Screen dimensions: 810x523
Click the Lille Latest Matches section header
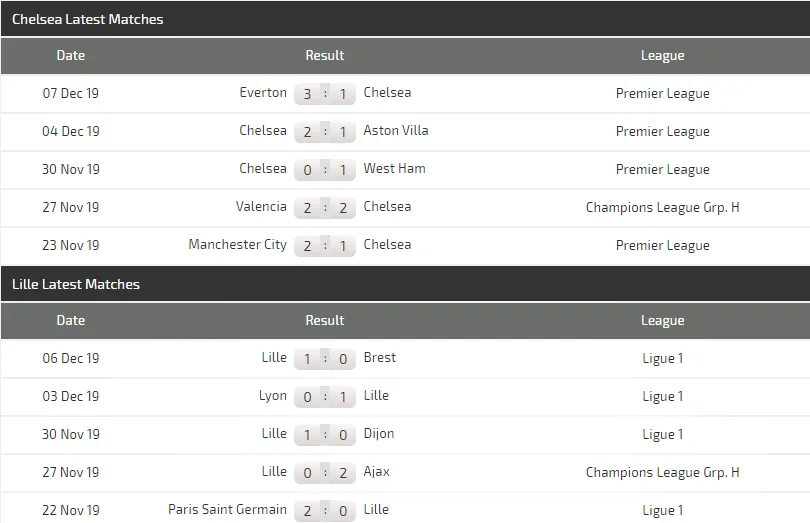point(76,284)
